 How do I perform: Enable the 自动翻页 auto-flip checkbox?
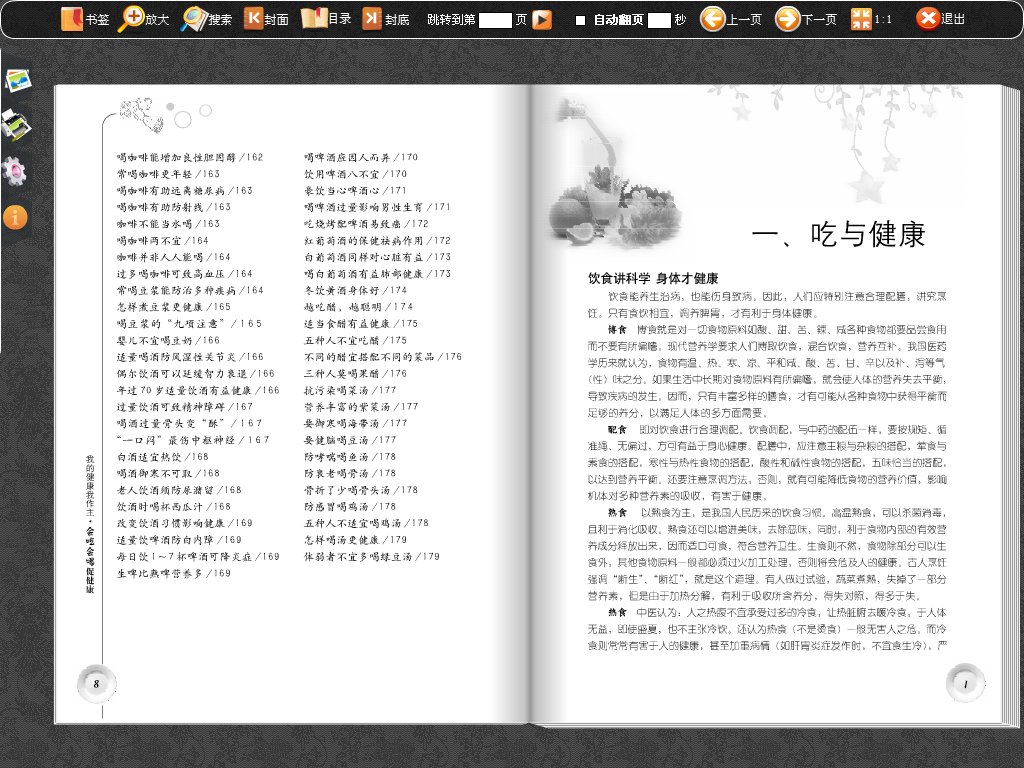(580, 20)
